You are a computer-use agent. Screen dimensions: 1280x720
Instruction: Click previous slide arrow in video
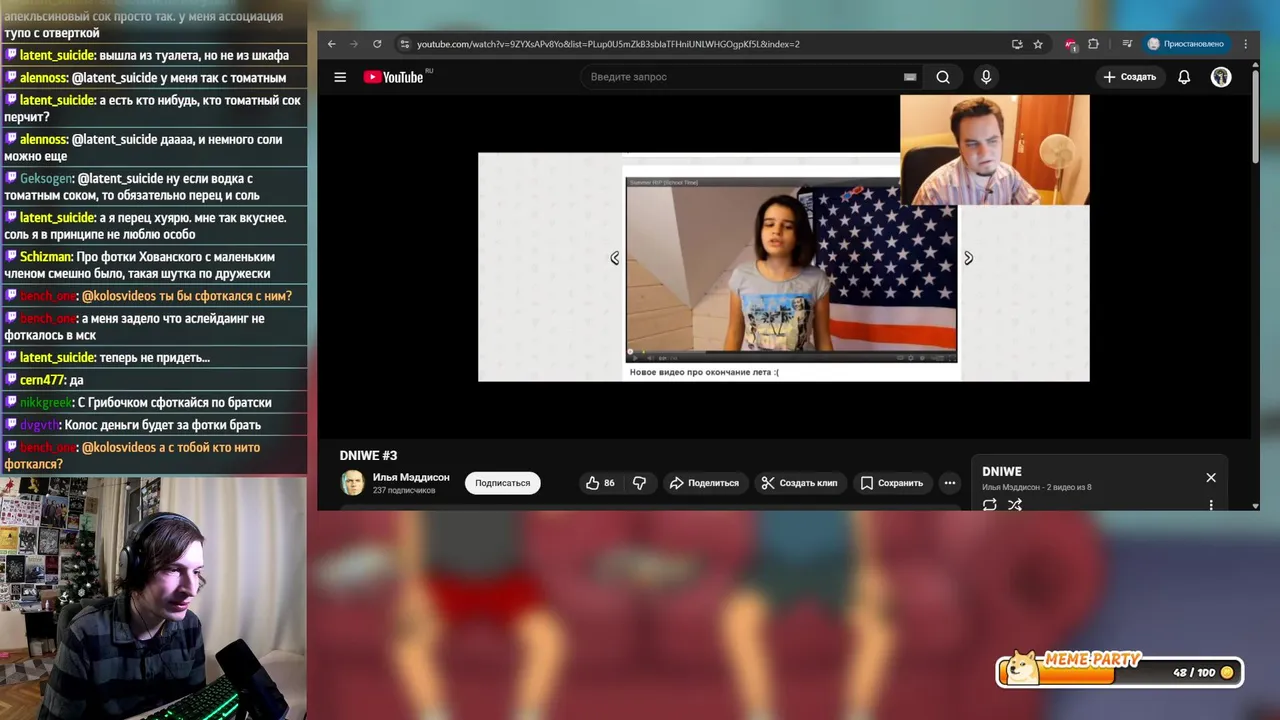coord(615,258)
